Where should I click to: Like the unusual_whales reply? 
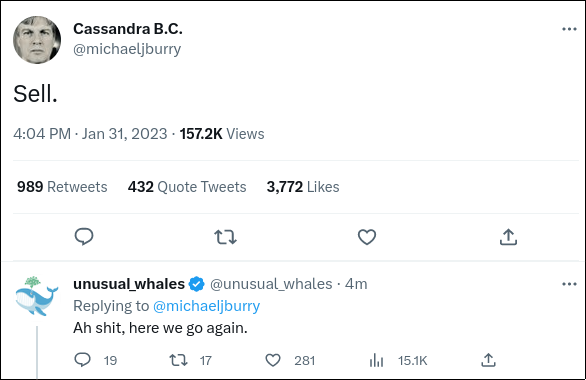coord(273,360)
